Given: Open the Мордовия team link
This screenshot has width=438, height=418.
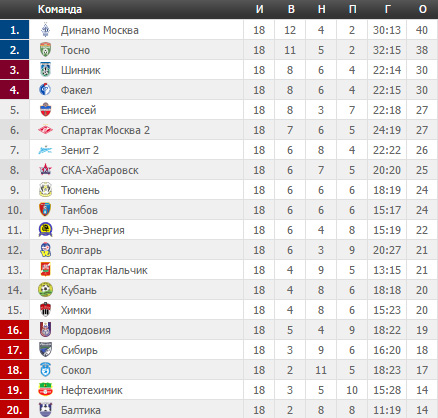Looking at the screenshot, I should point(86,330).
